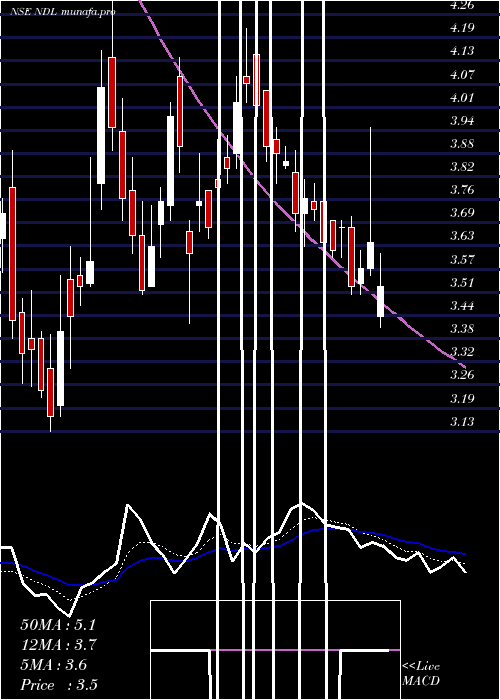Click the 3.76 price axis label
This screenshot has height=700, width=500.
[x=462, y=190]
